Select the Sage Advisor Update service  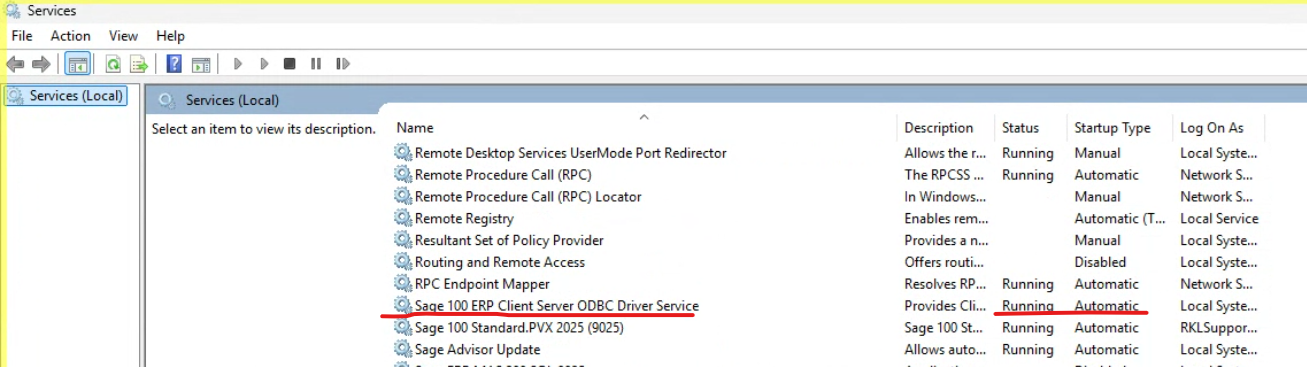(x=477, y=350)
